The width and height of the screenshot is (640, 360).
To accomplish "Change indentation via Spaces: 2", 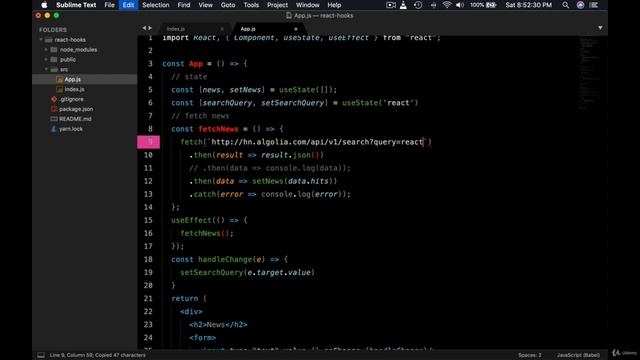I will [530, 355].
